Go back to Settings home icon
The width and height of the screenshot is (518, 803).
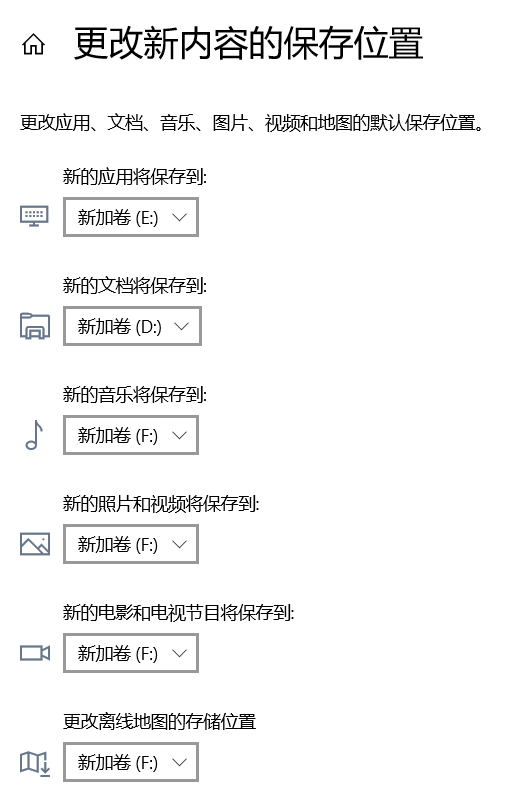click(x=33, y=44)
